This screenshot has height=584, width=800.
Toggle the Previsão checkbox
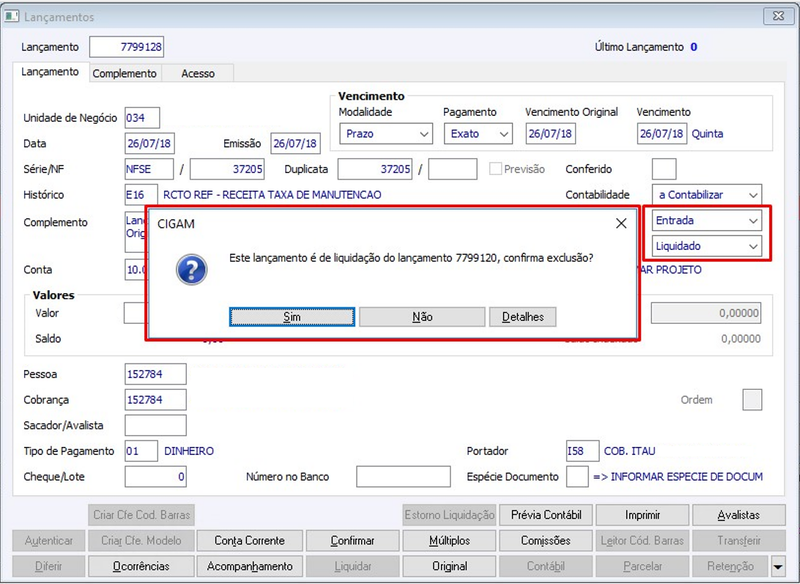(x=495, y=169)
